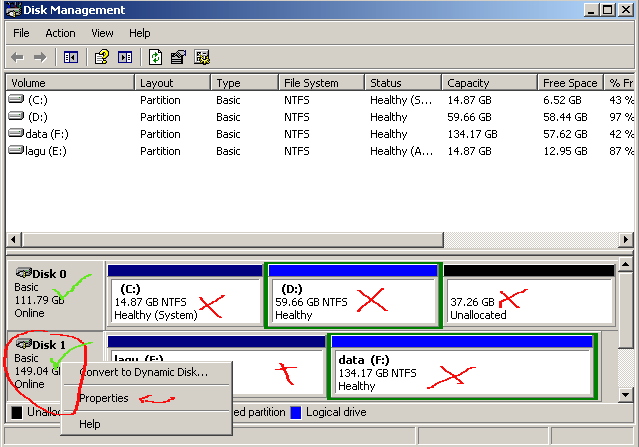Choose Properties in the context menu
This screenshot has height=447, width=639.
[146, 398]
